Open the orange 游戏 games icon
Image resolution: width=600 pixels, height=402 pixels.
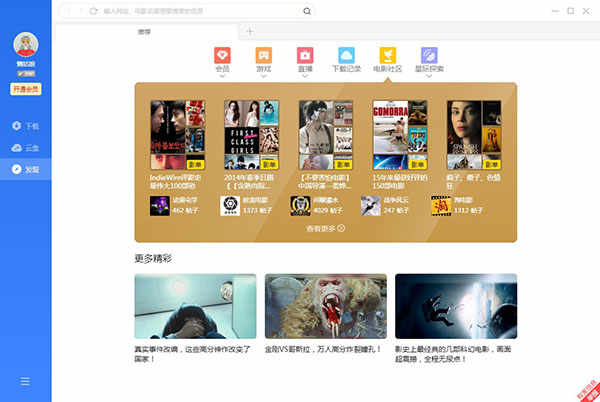(x=264, y=55)
